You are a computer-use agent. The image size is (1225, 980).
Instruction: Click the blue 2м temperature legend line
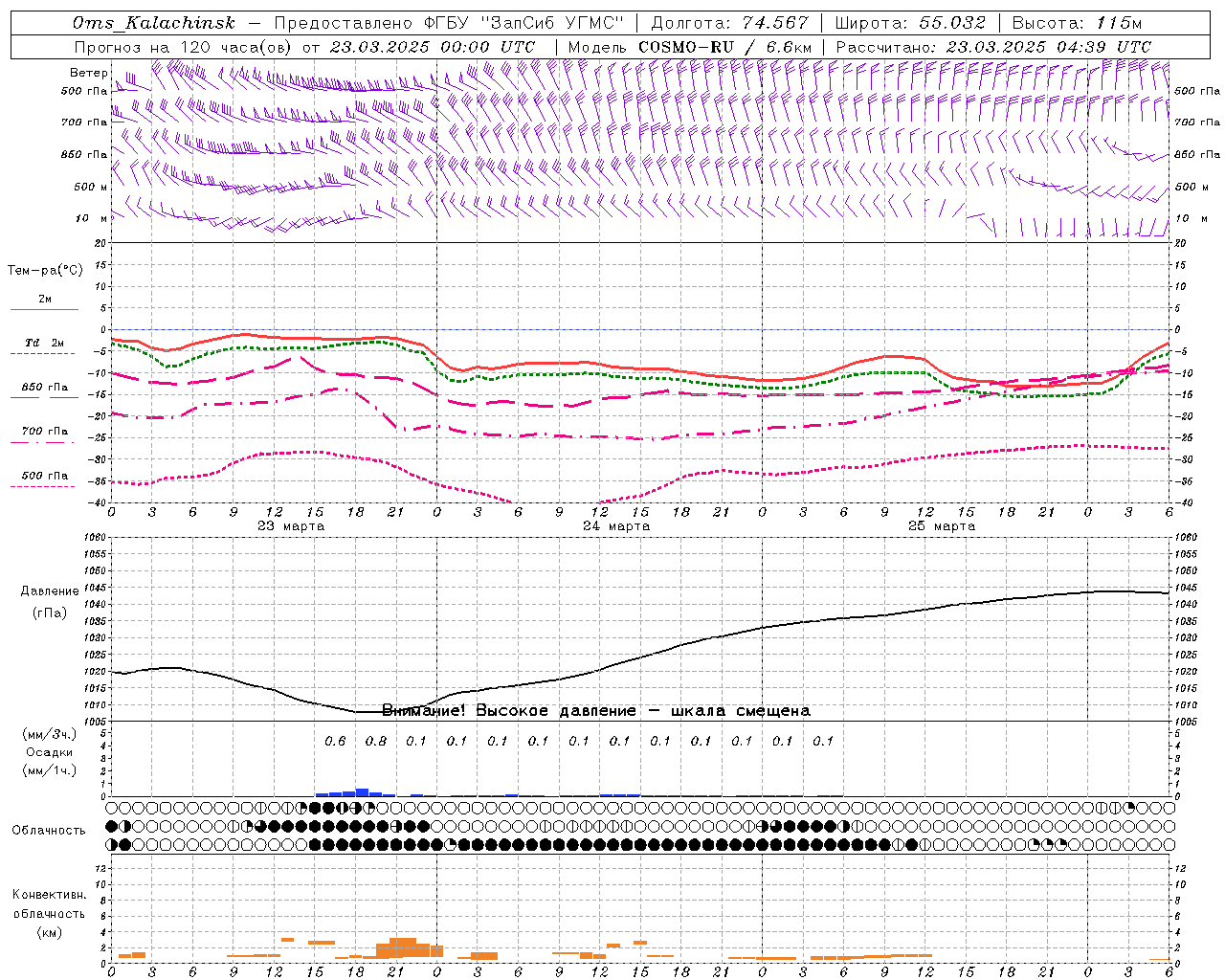coord(44,308)
